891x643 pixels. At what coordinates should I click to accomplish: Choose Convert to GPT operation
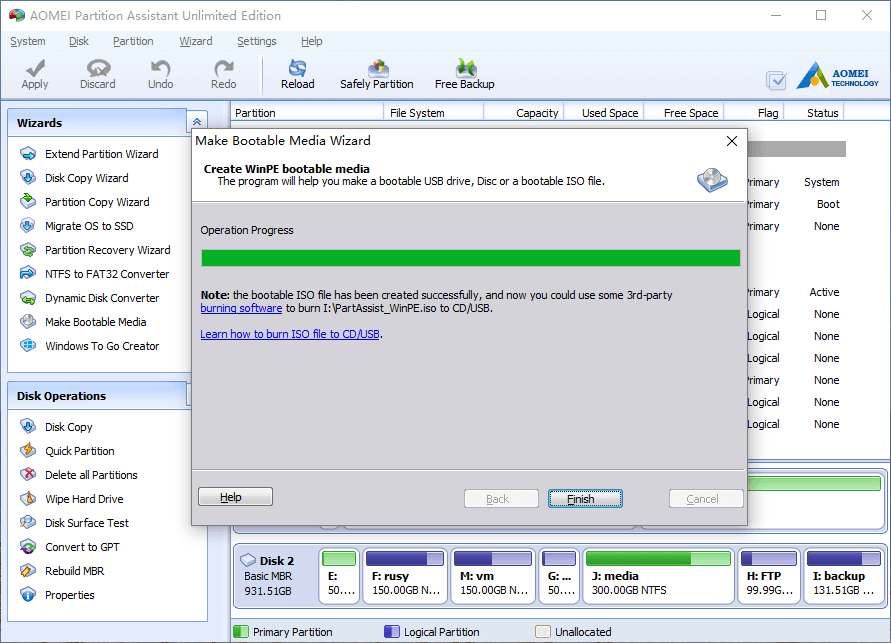tap(82, 547)
